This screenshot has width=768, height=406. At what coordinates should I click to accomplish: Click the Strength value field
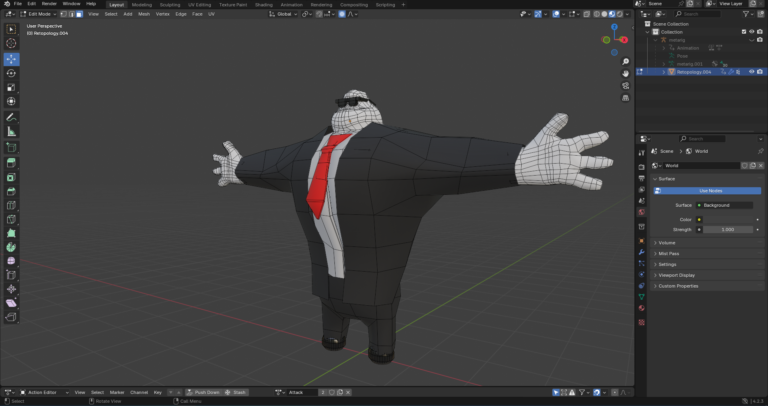730,229
